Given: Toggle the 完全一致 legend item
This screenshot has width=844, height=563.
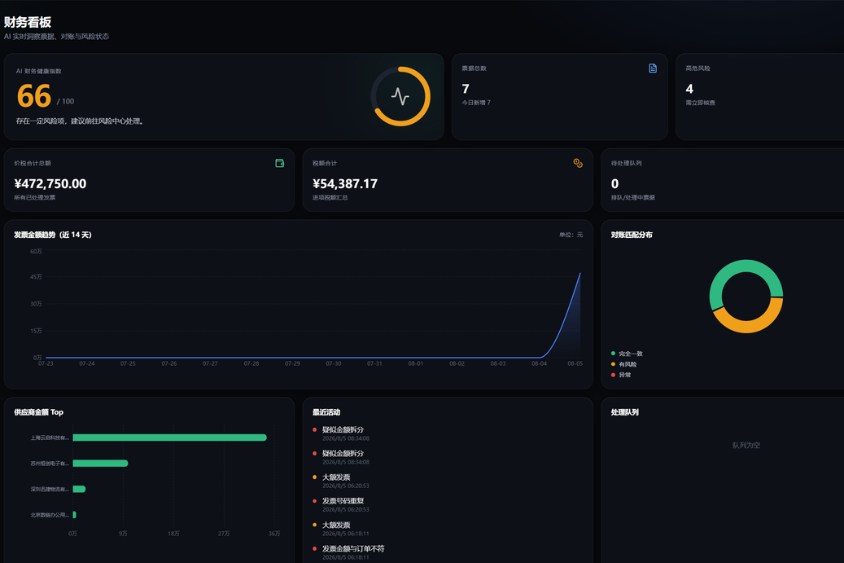Looking at the screenshot, I should point(627,354).
